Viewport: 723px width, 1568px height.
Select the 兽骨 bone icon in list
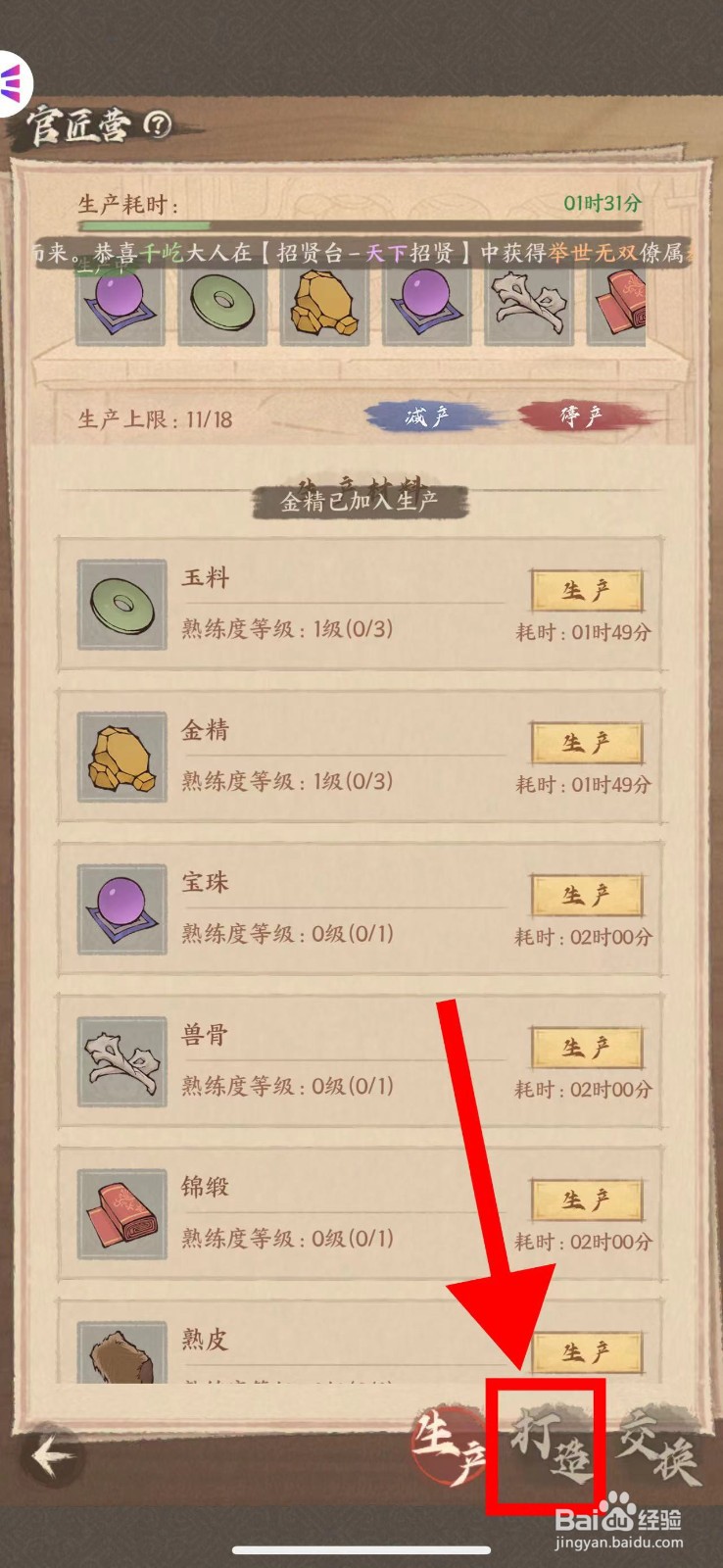(x=121, y=1061)
